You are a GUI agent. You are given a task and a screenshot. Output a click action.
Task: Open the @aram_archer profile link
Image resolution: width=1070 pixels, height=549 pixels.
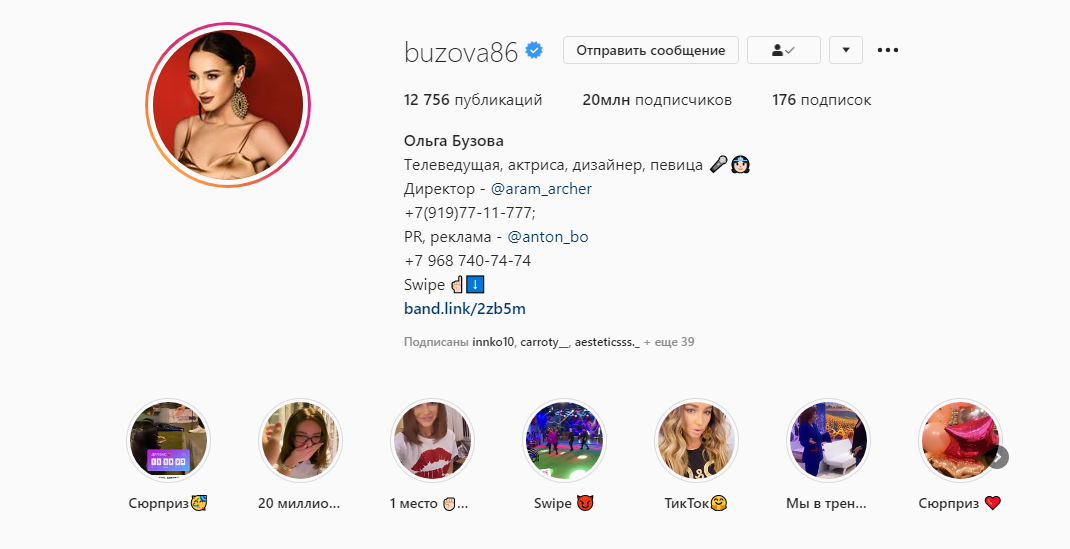tap(541, 189)
